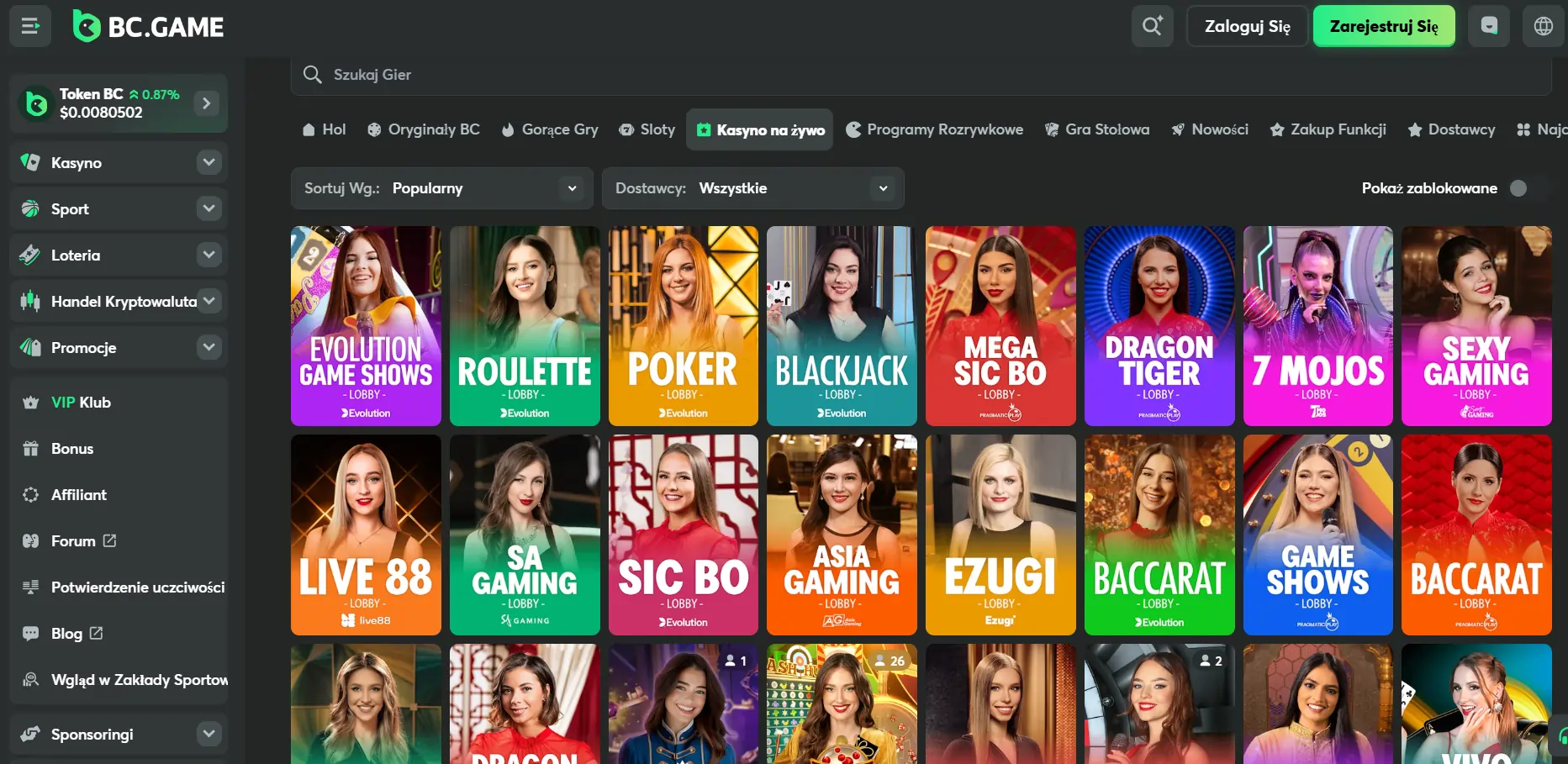
Task: Click the Dostawcy star icon in tabs
Action: (x=1415, y=129)
